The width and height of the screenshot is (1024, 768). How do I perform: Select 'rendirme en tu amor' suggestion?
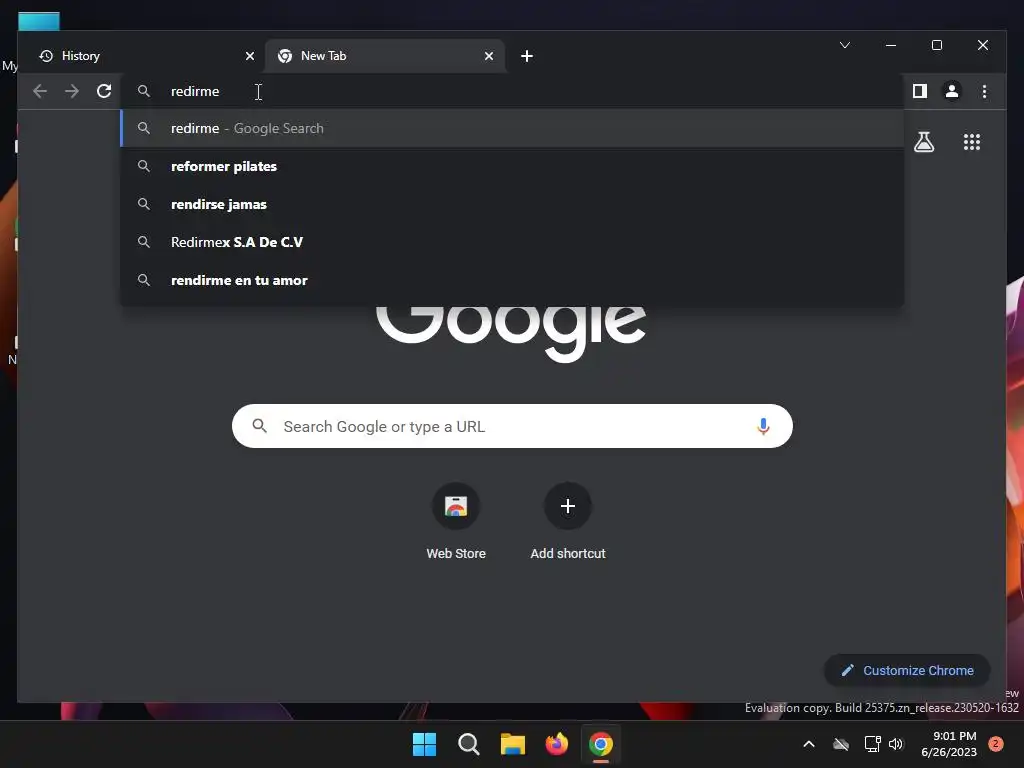tap(512, 280)
